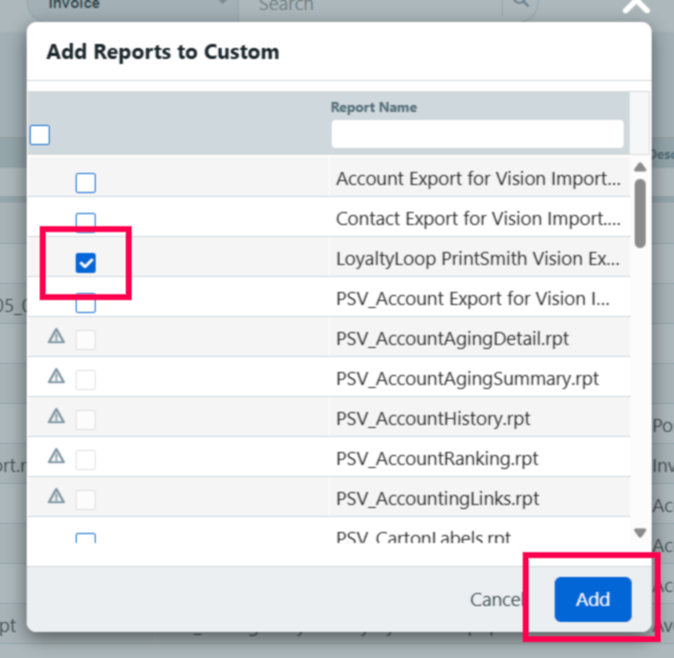Viewport: 674px width, 658px height.
Task: Select the Contact Export for Vision Import row
Action: [477, 219]
